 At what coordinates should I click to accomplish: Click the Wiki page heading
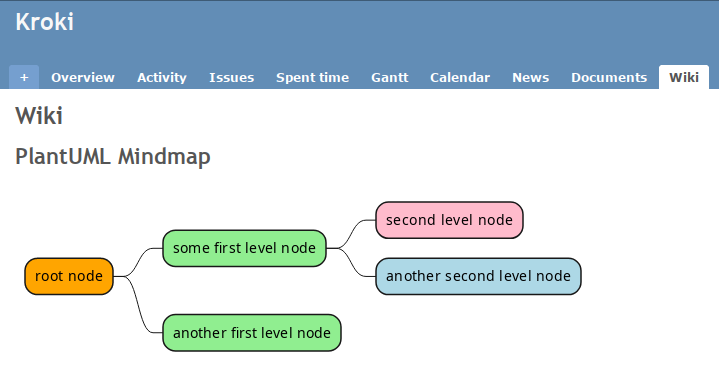coord(39,116)
